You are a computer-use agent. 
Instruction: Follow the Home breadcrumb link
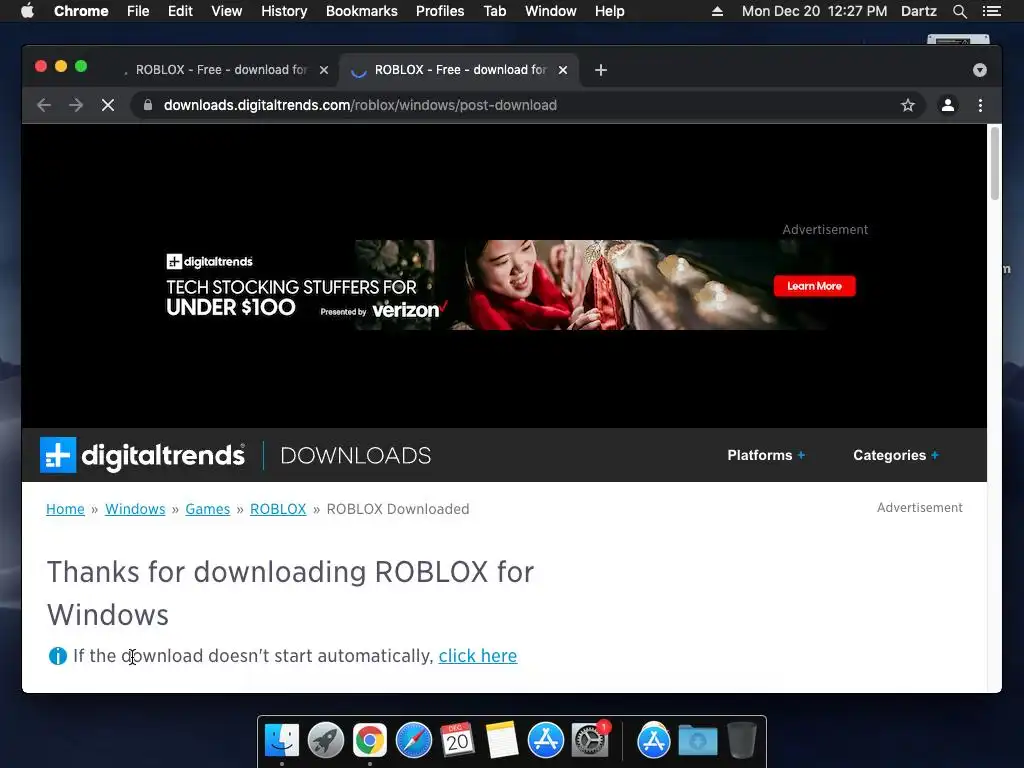(65, 509)
